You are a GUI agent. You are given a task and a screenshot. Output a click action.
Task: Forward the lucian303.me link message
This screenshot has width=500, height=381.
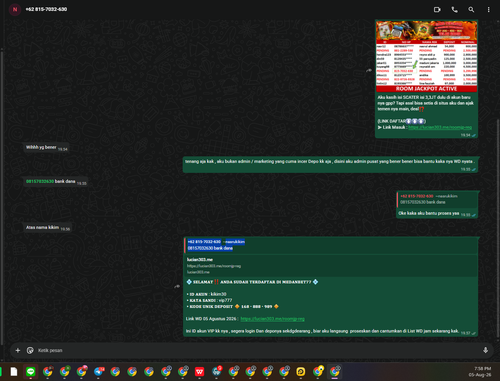point(177,286)
